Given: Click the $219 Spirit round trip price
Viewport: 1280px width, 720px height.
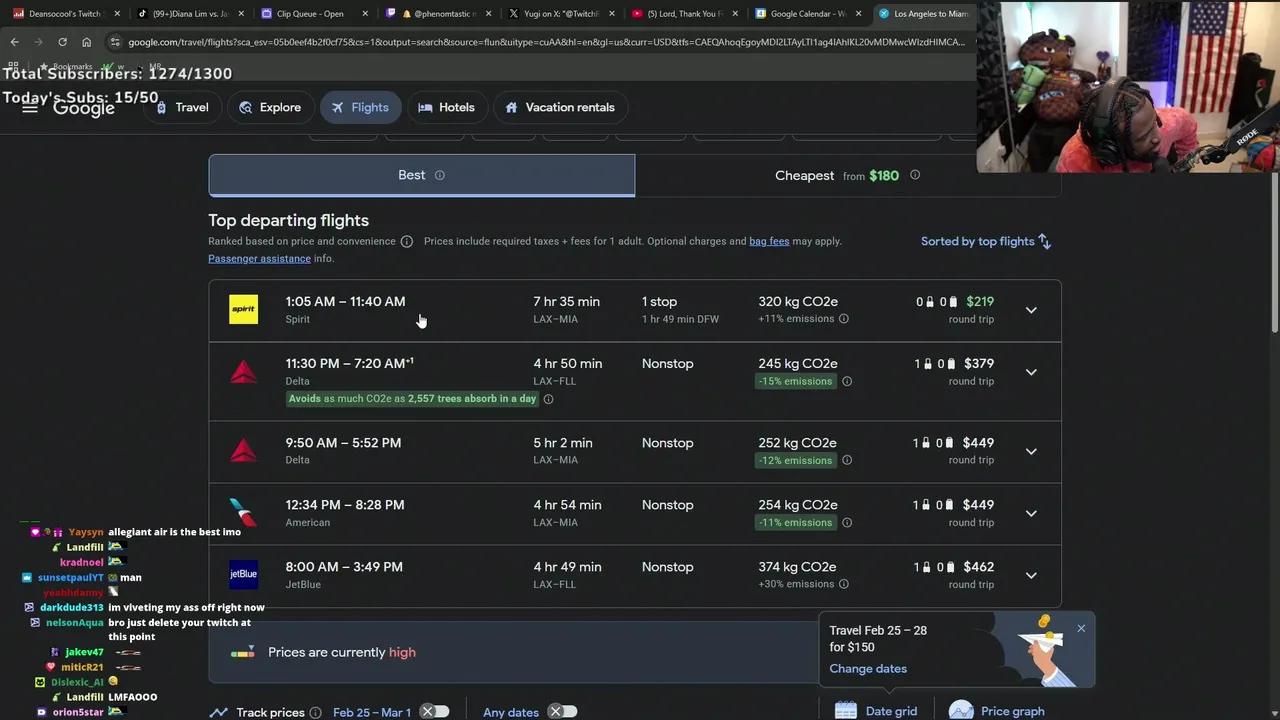Looking at the screenshot, I should 980,301.
